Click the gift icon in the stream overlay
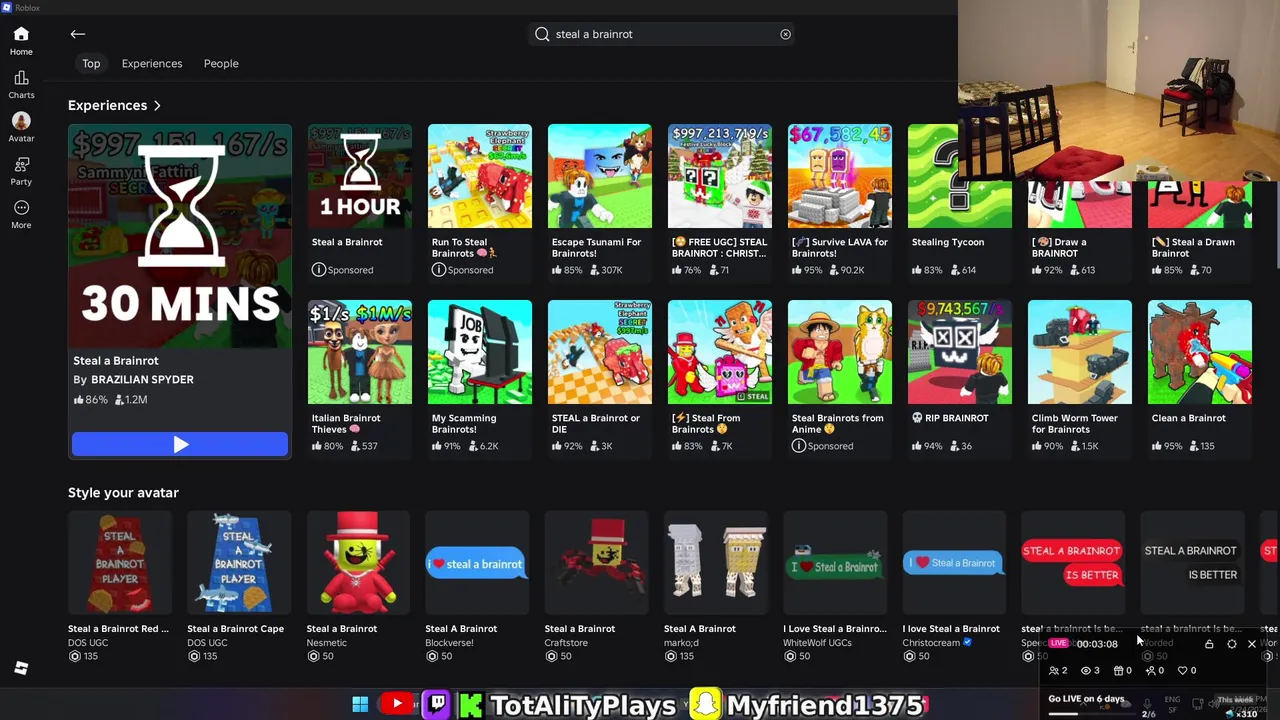The height and width of the screenshot is (720, 1280). (1119, 671)
